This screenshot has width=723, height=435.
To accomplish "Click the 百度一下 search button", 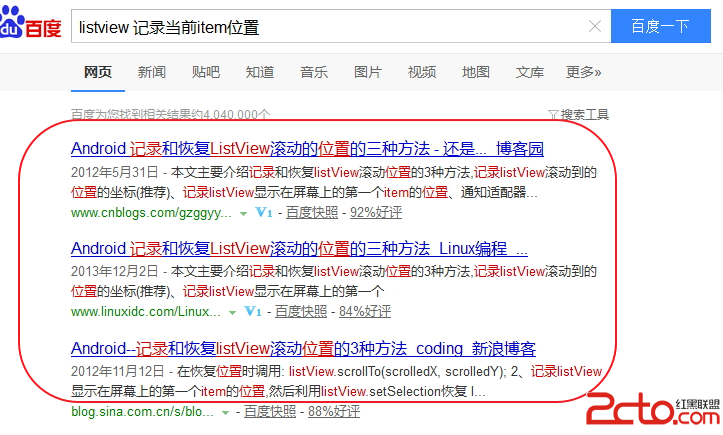I will tap(660, 26).
